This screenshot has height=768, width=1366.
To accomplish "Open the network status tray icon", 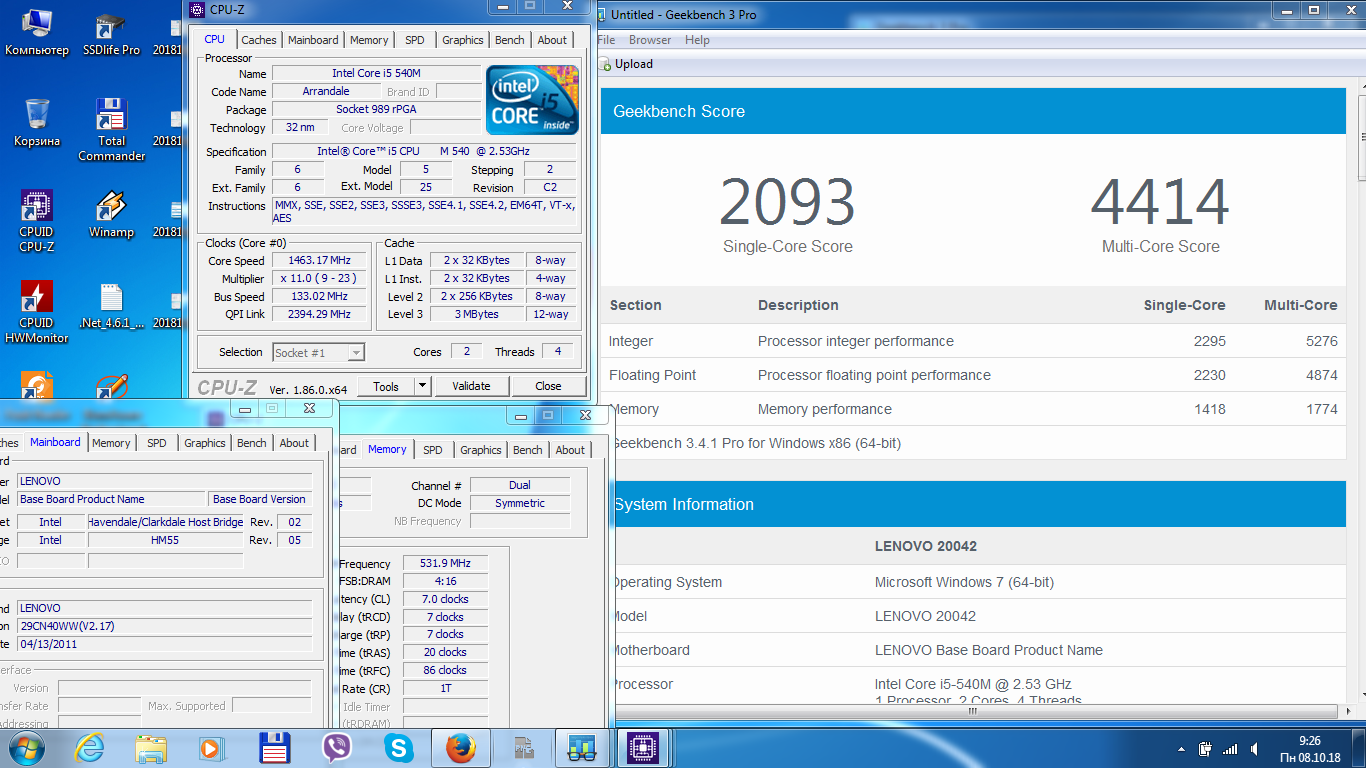I will tap(1230, 749).
